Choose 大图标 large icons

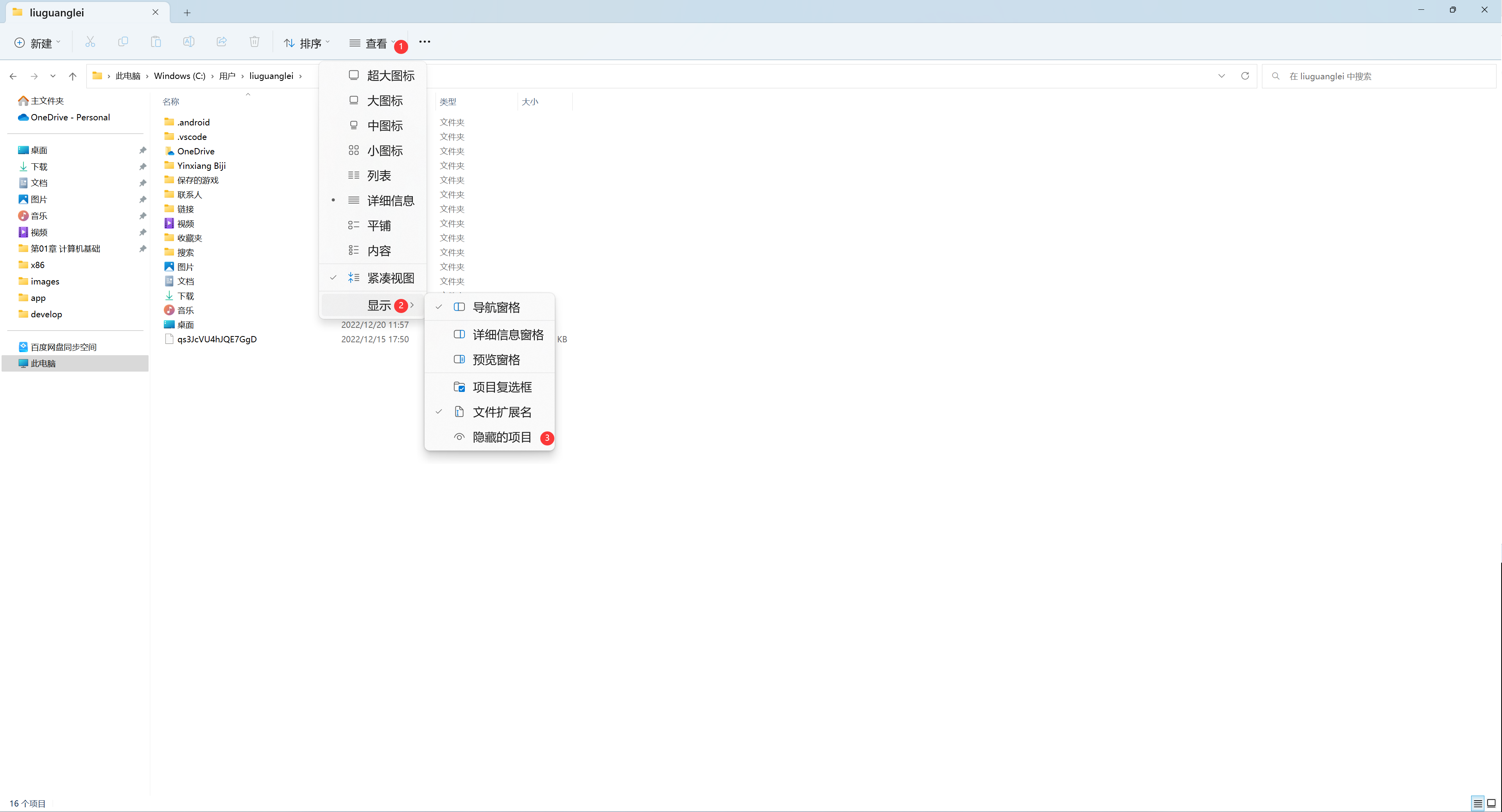tap(373, 100)
